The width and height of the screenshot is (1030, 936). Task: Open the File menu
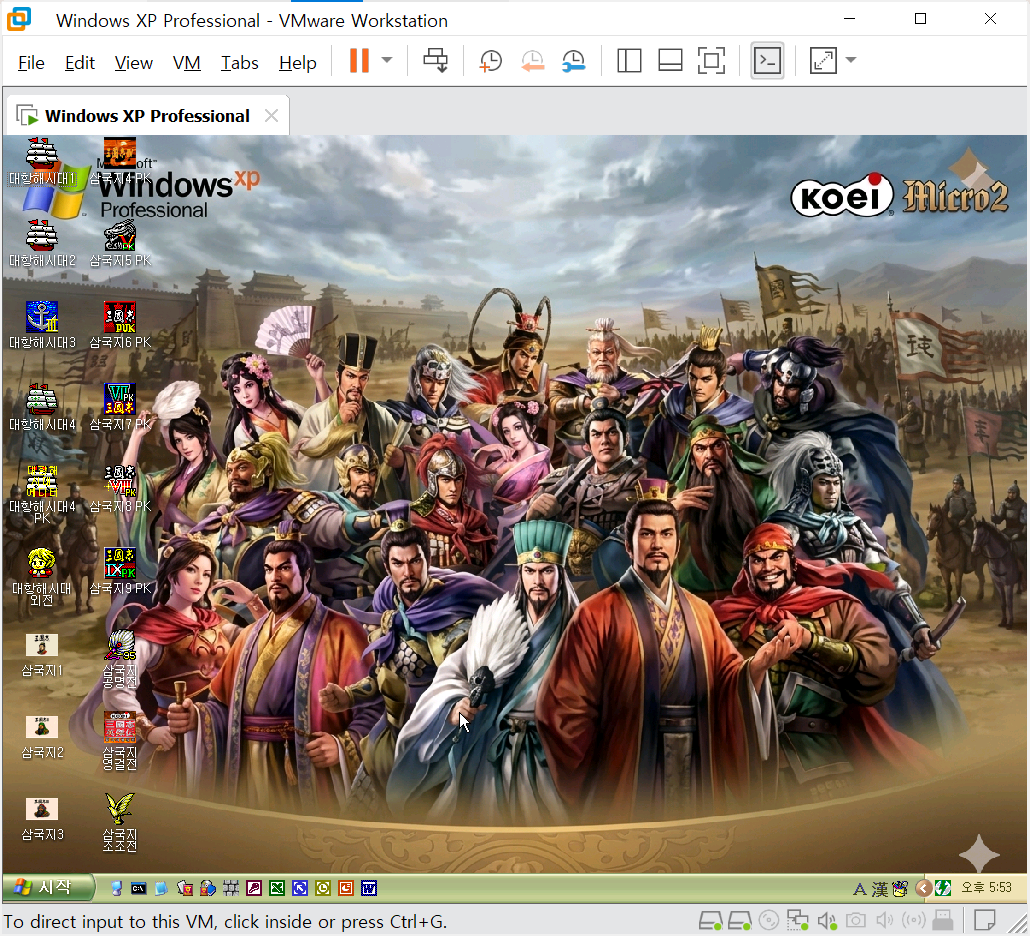(31, 63)
